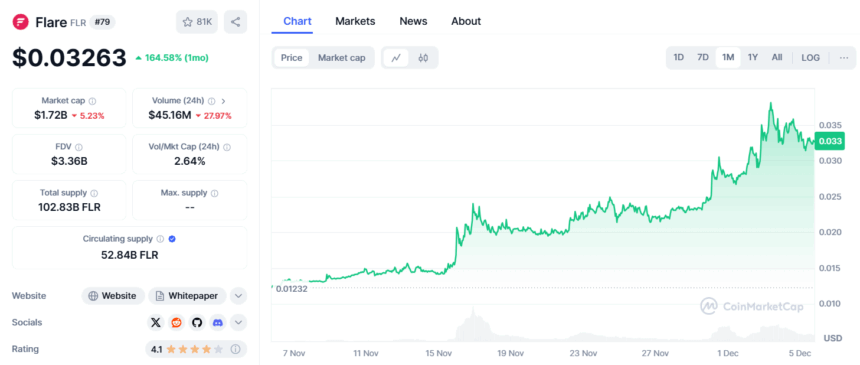Open the Discord social link

point(218,322)
